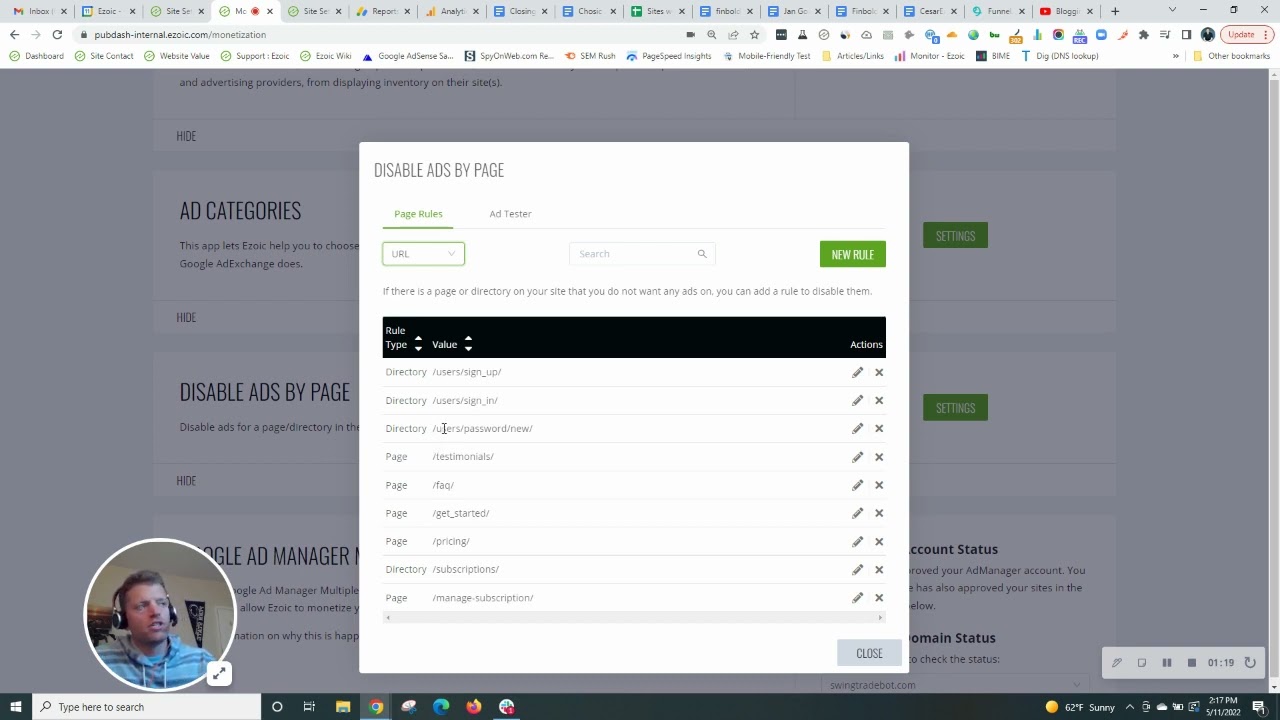Open the PageSpeed Insights bookmark

pyautogui.click(x=669, y=56)
